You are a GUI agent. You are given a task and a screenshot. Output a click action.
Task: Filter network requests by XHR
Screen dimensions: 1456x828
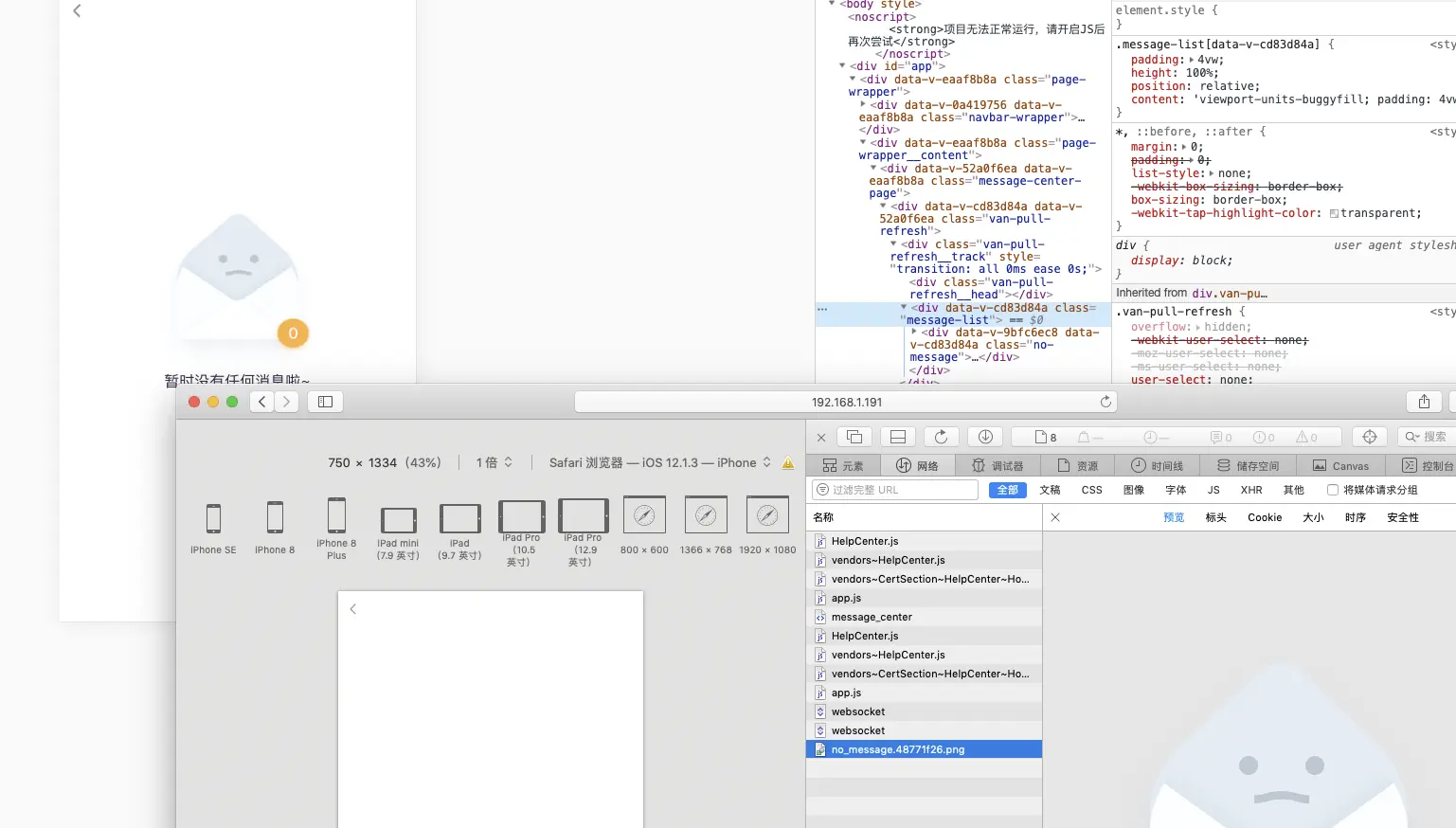pyautogui.click(x=1251, y=490)
